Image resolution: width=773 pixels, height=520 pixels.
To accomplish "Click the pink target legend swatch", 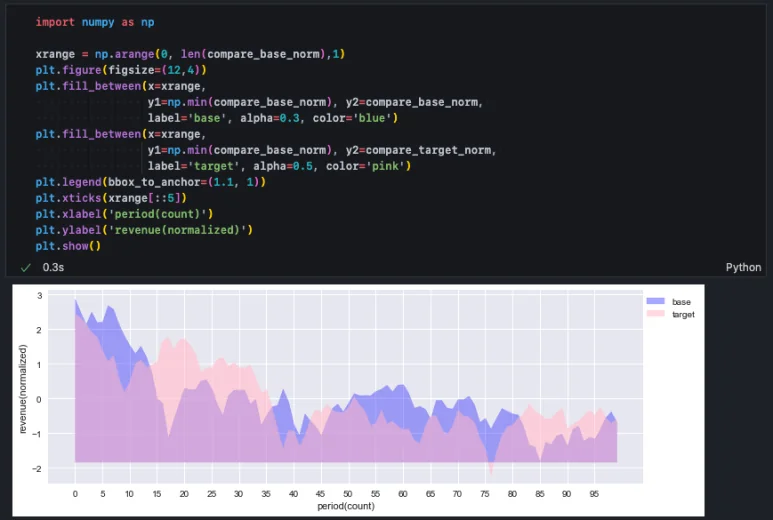I will pyautogui.click(x=656, y=314).
